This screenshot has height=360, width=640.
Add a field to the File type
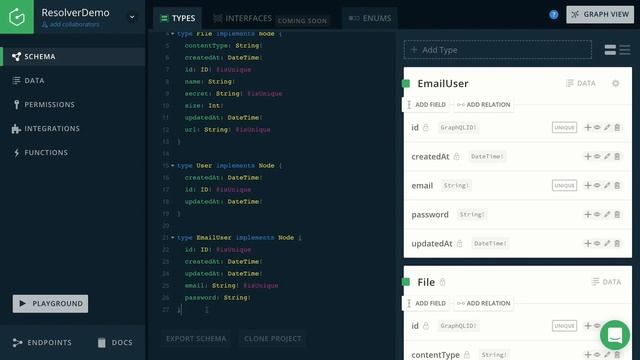tap(426, 303)
